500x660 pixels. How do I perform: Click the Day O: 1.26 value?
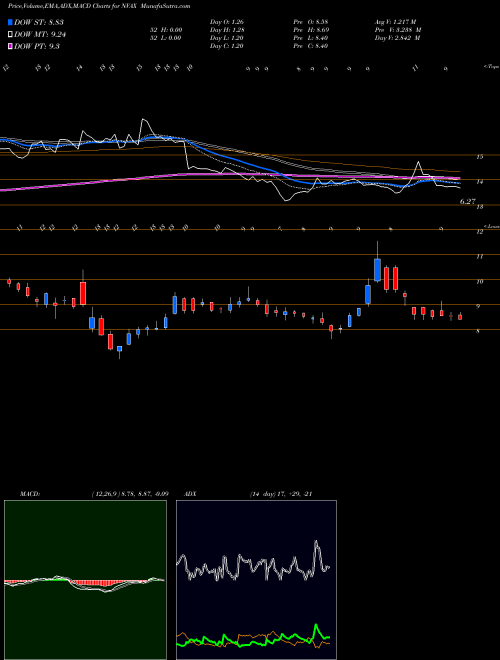click(x=227, y=22)
